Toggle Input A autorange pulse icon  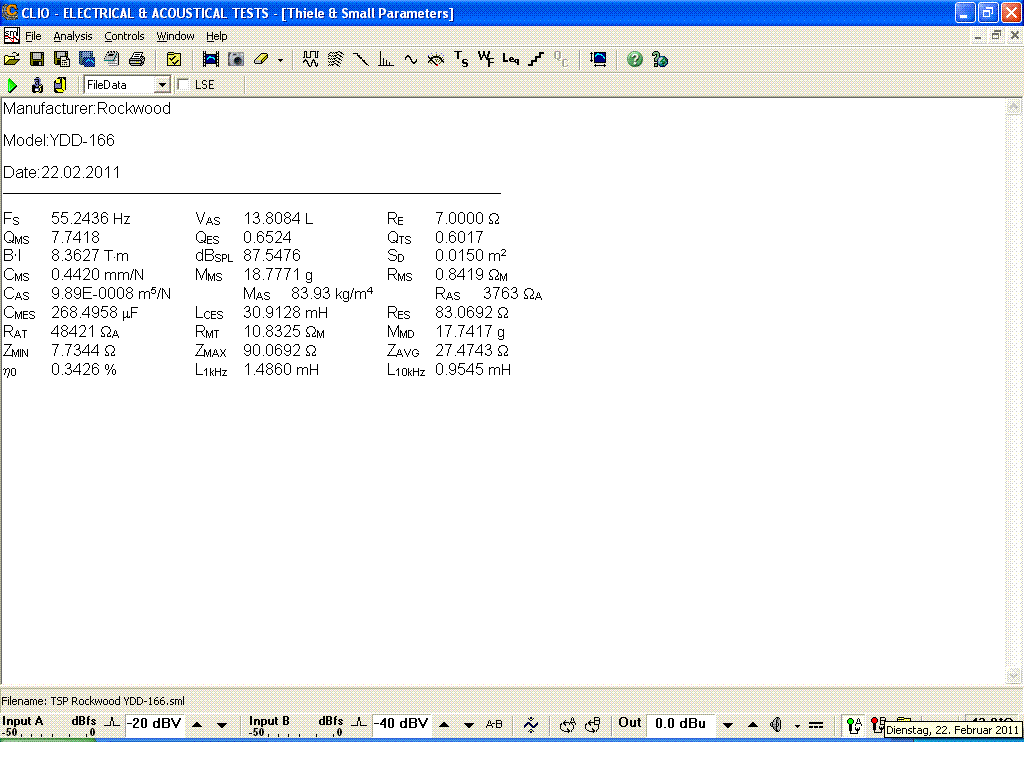click(x=112, y=722)
